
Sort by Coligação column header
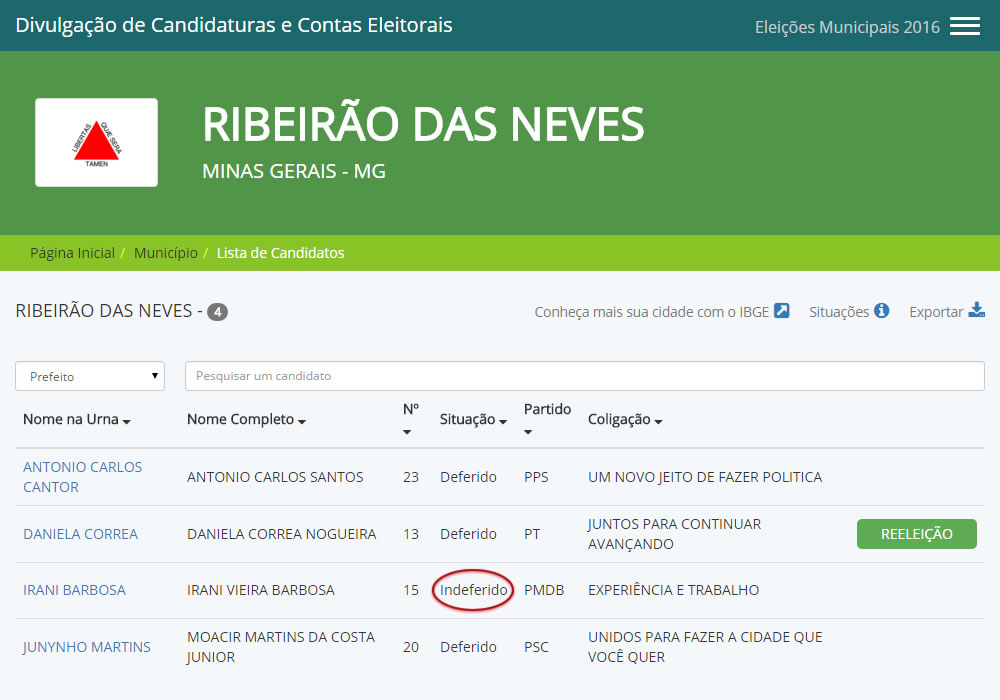point(625,420)
